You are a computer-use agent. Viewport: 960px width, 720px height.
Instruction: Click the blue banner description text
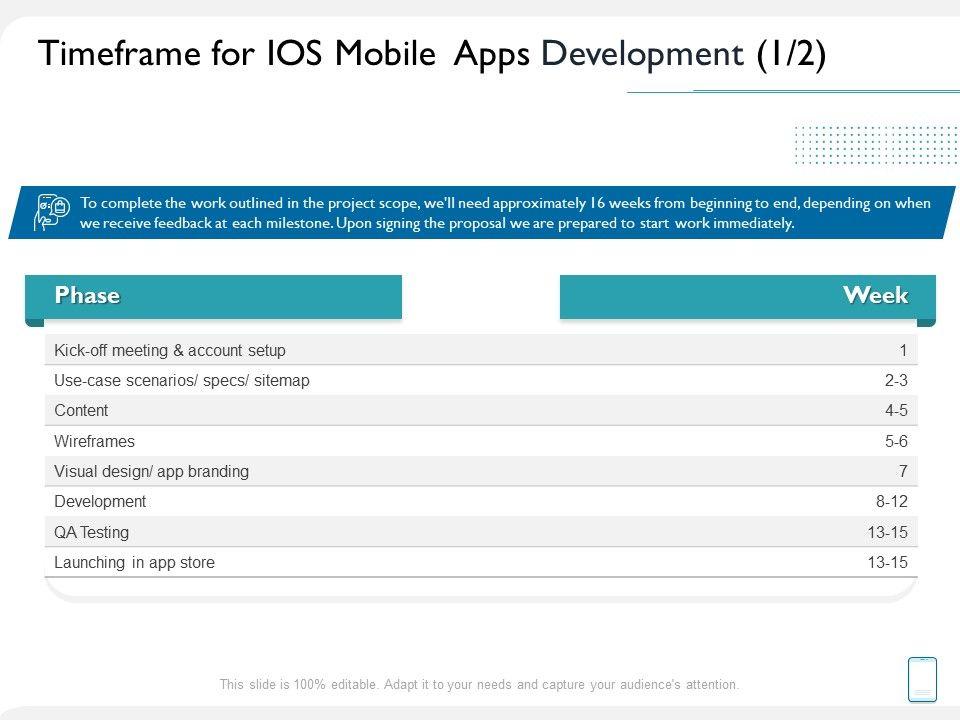tap(505, 213)
